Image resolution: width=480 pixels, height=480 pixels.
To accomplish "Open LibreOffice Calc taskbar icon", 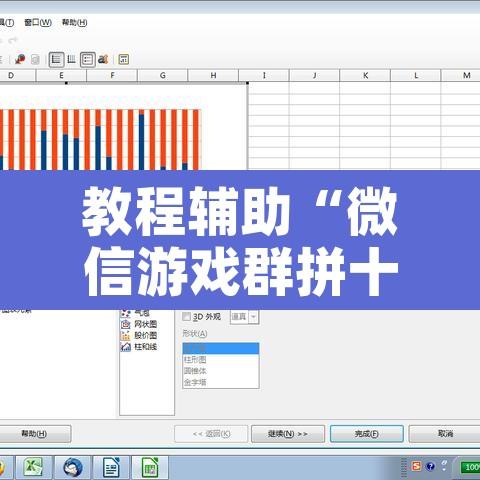I will [x=150, y=467].
